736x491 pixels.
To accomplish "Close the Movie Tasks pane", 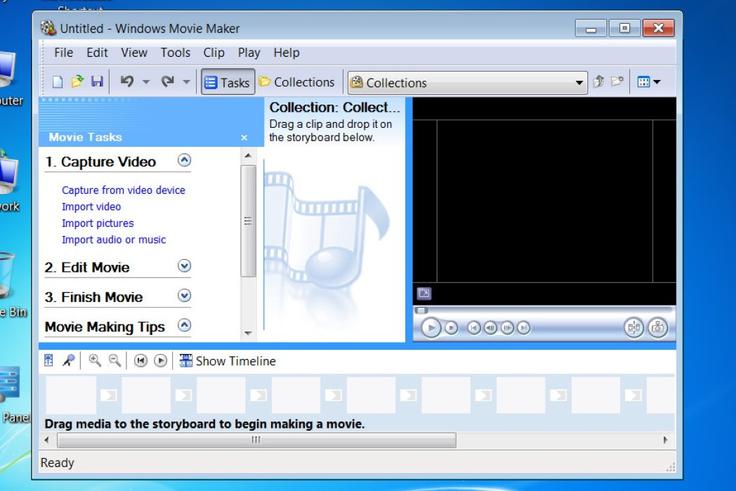I will click(x=244, y=138).
